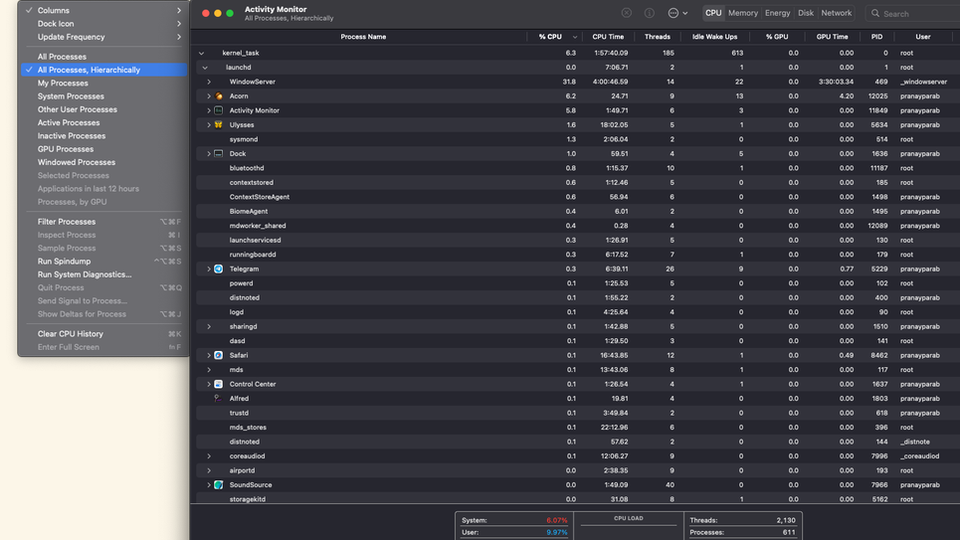Expand the Acorn process row
The width and height of the screenshot is (960, 540).
coord(209,96)
